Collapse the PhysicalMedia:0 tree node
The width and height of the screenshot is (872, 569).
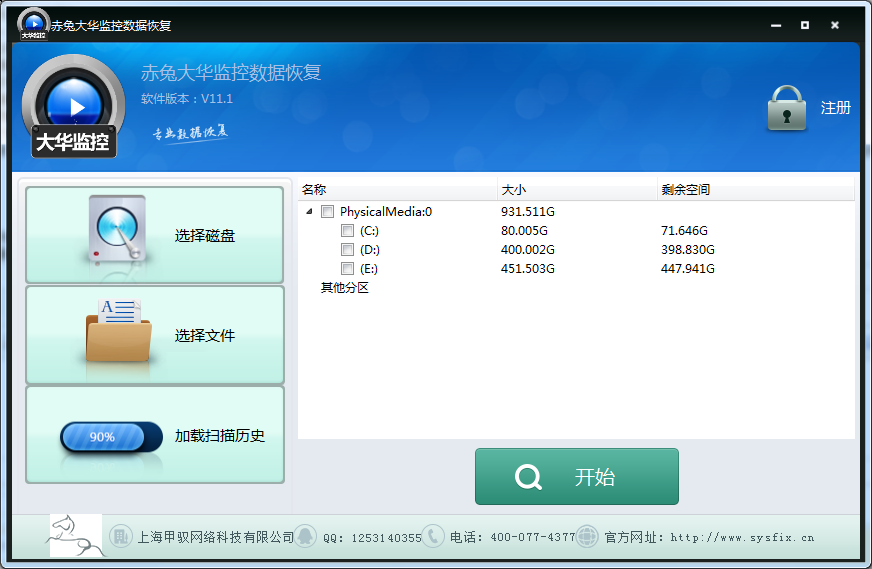(308, 212)
